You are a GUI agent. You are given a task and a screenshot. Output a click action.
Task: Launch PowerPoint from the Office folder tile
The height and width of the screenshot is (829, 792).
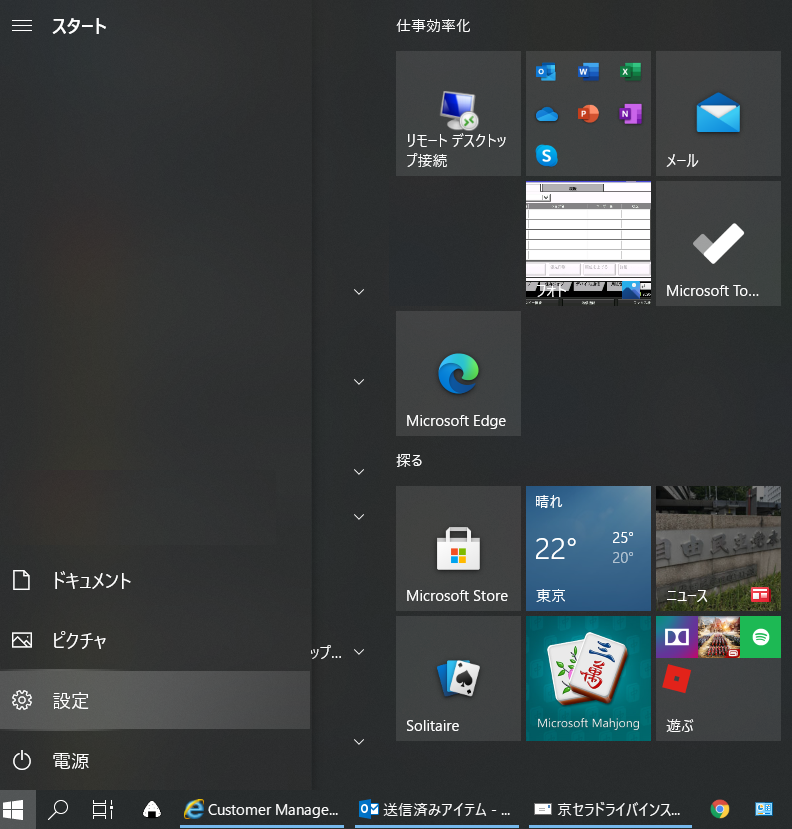pyautogui.click(x=588, y=114)
